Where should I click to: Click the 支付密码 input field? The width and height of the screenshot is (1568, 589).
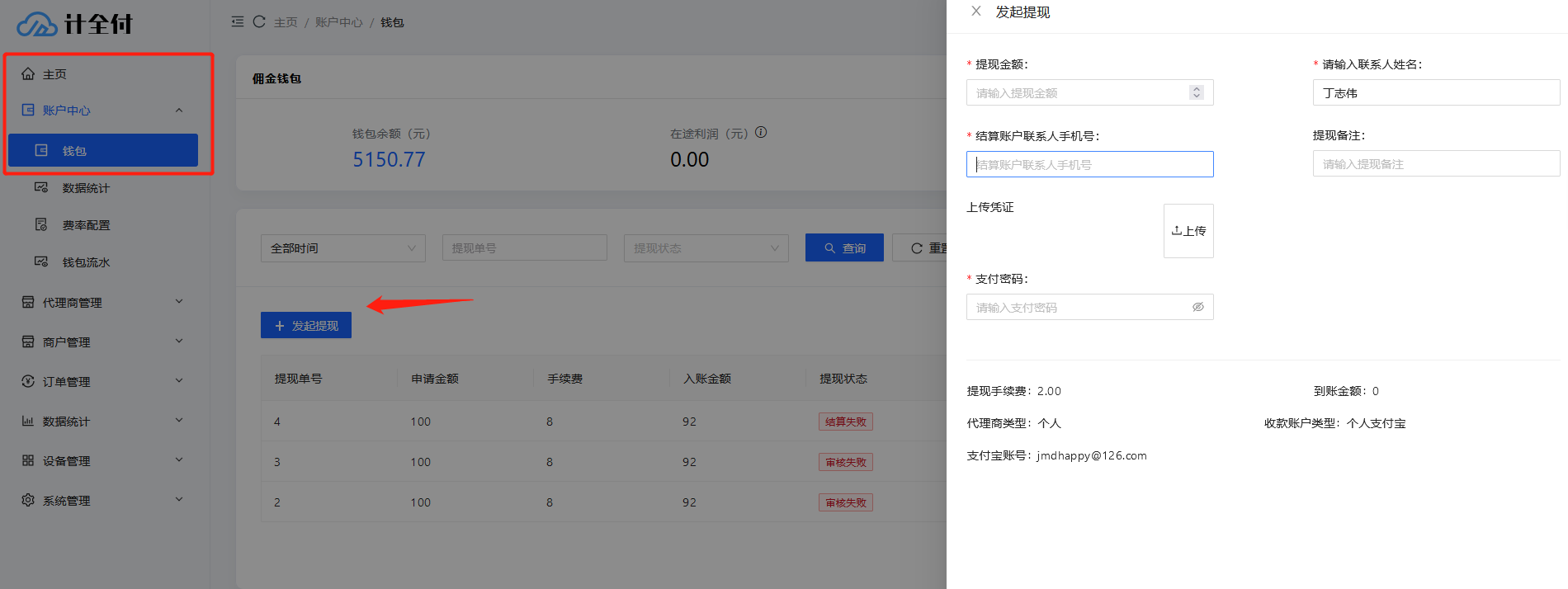1090,308
